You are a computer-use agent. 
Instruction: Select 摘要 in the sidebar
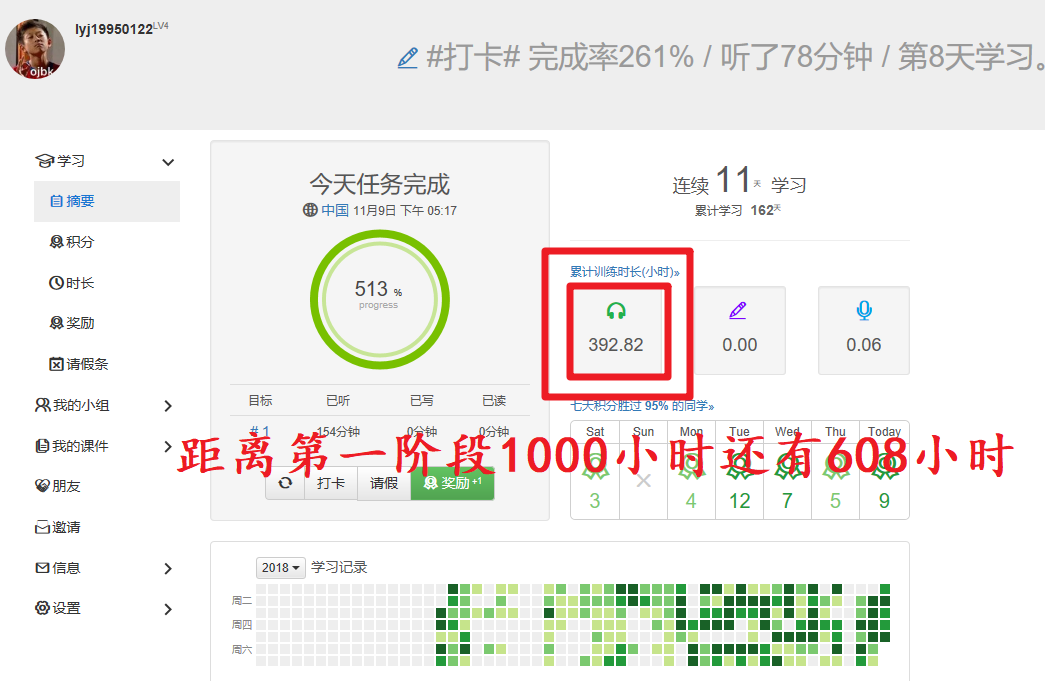point(107,201)
